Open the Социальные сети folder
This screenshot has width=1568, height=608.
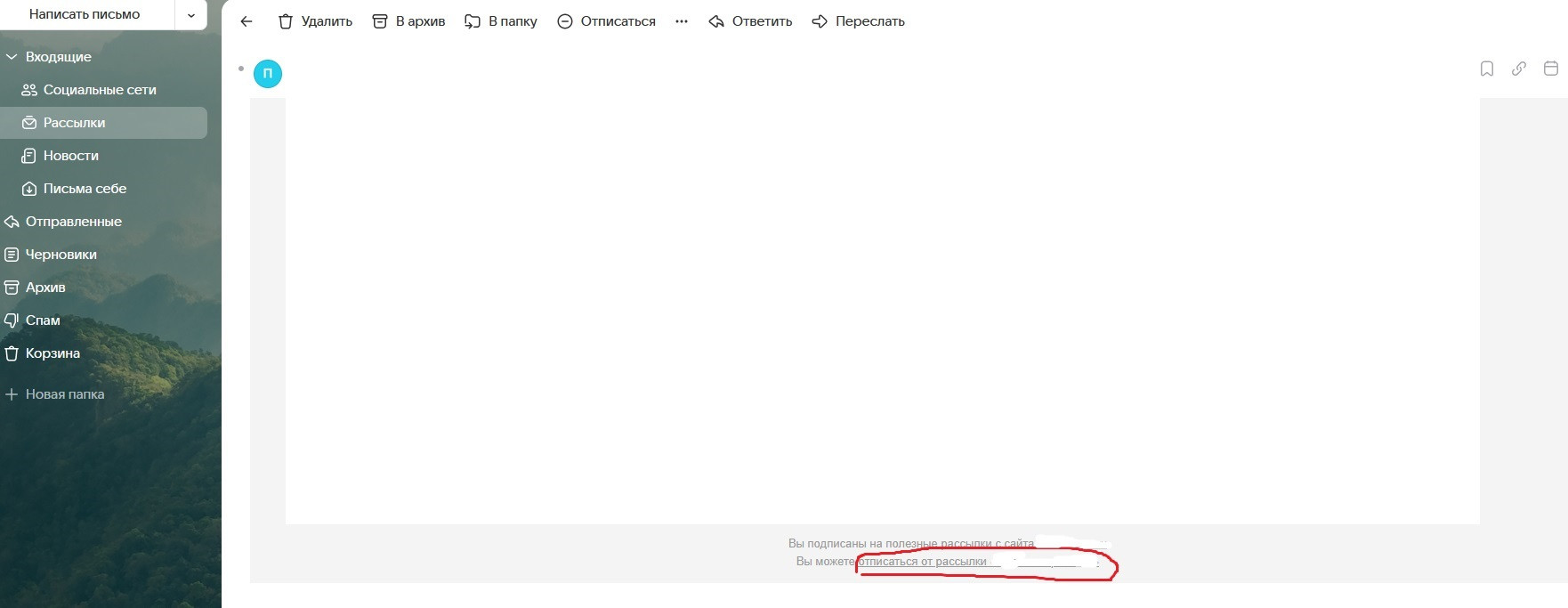pyautogui.click(x=99, y=90)
